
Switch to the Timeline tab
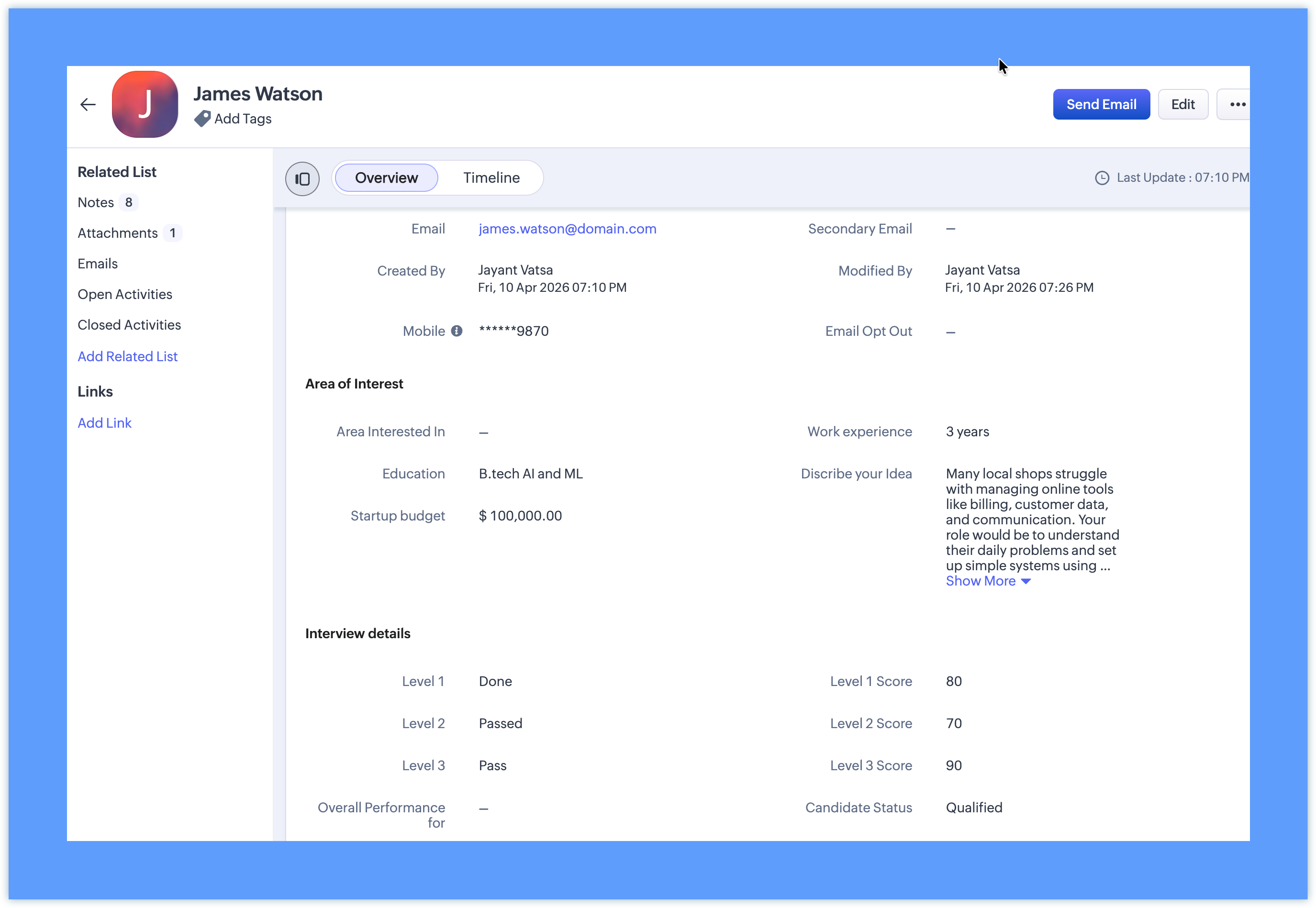point(491,178)
